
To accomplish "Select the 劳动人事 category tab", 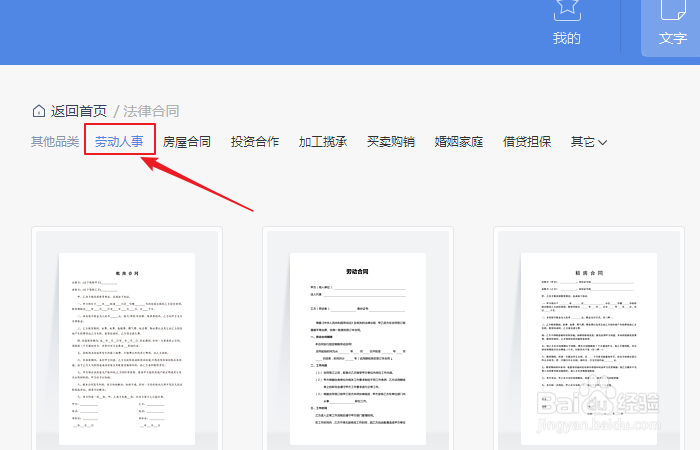I will coord(119,142).
